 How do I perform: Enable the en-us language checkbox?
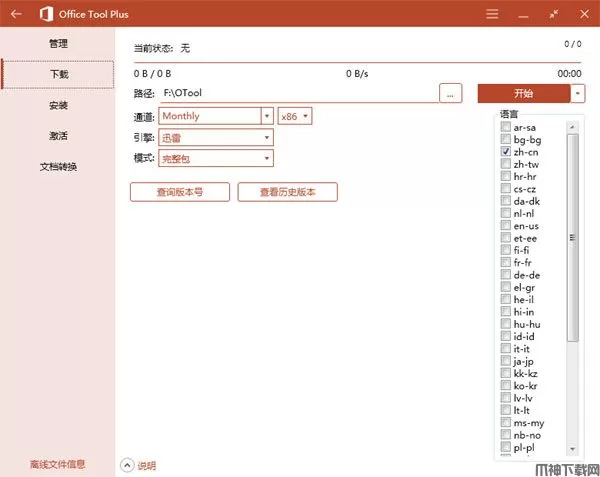[x=506, y=226]
